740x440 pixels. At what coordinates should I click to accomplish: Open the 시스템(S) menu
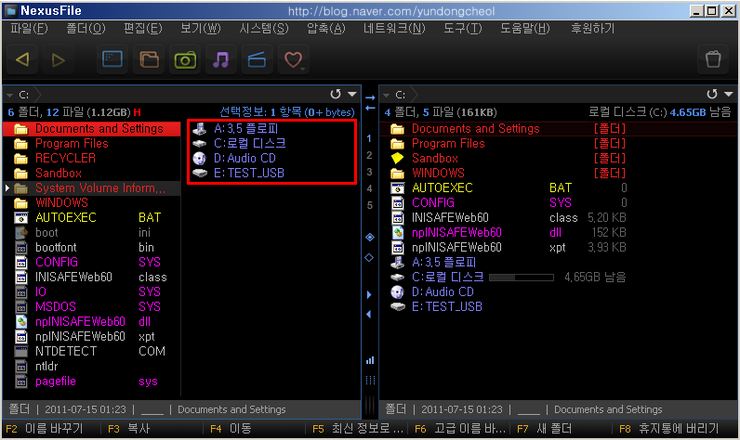[x=263, y=29]
